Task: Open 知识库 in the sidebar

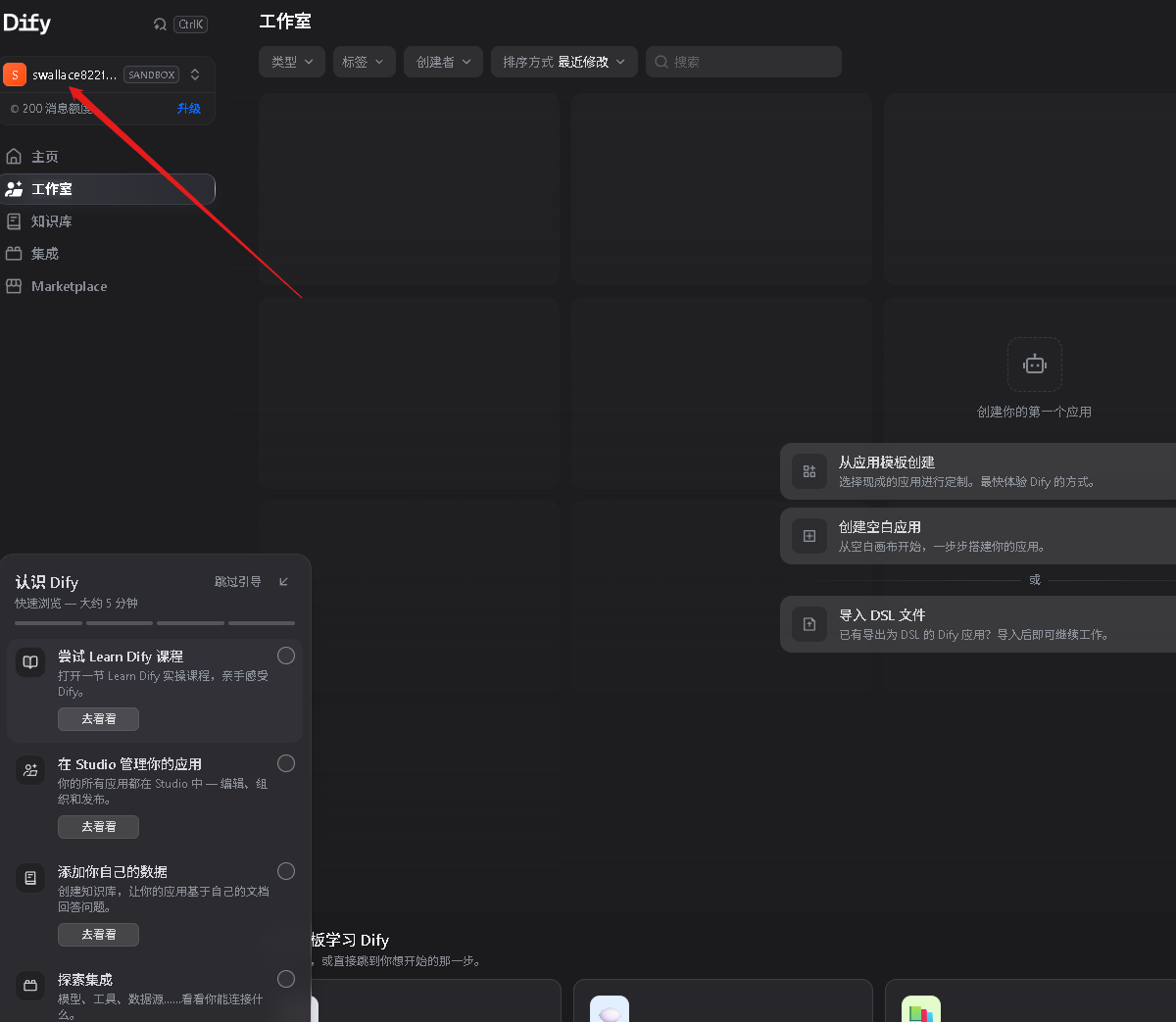Action: pos(108,221)
